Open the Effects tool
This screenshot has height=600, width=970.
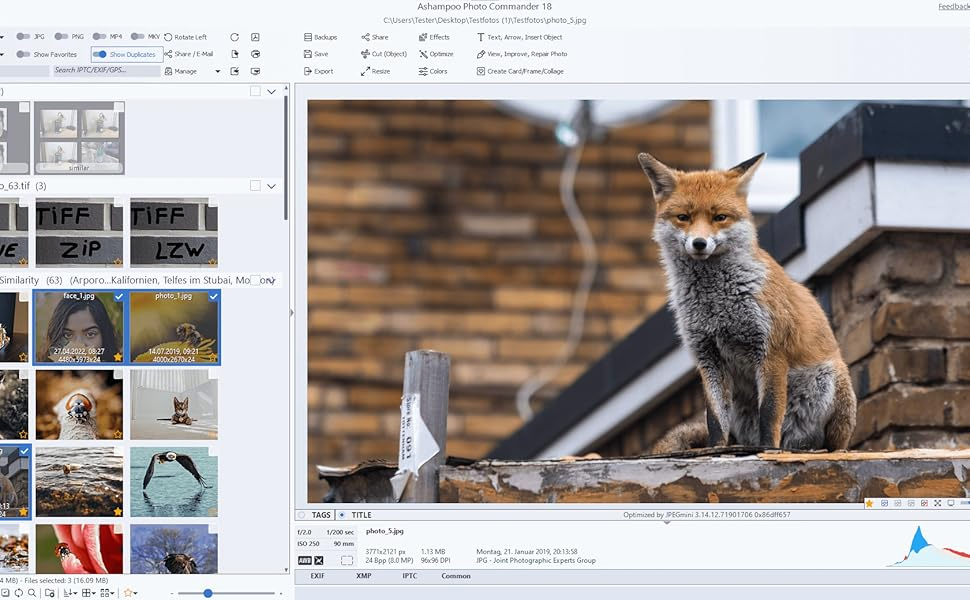424,37
